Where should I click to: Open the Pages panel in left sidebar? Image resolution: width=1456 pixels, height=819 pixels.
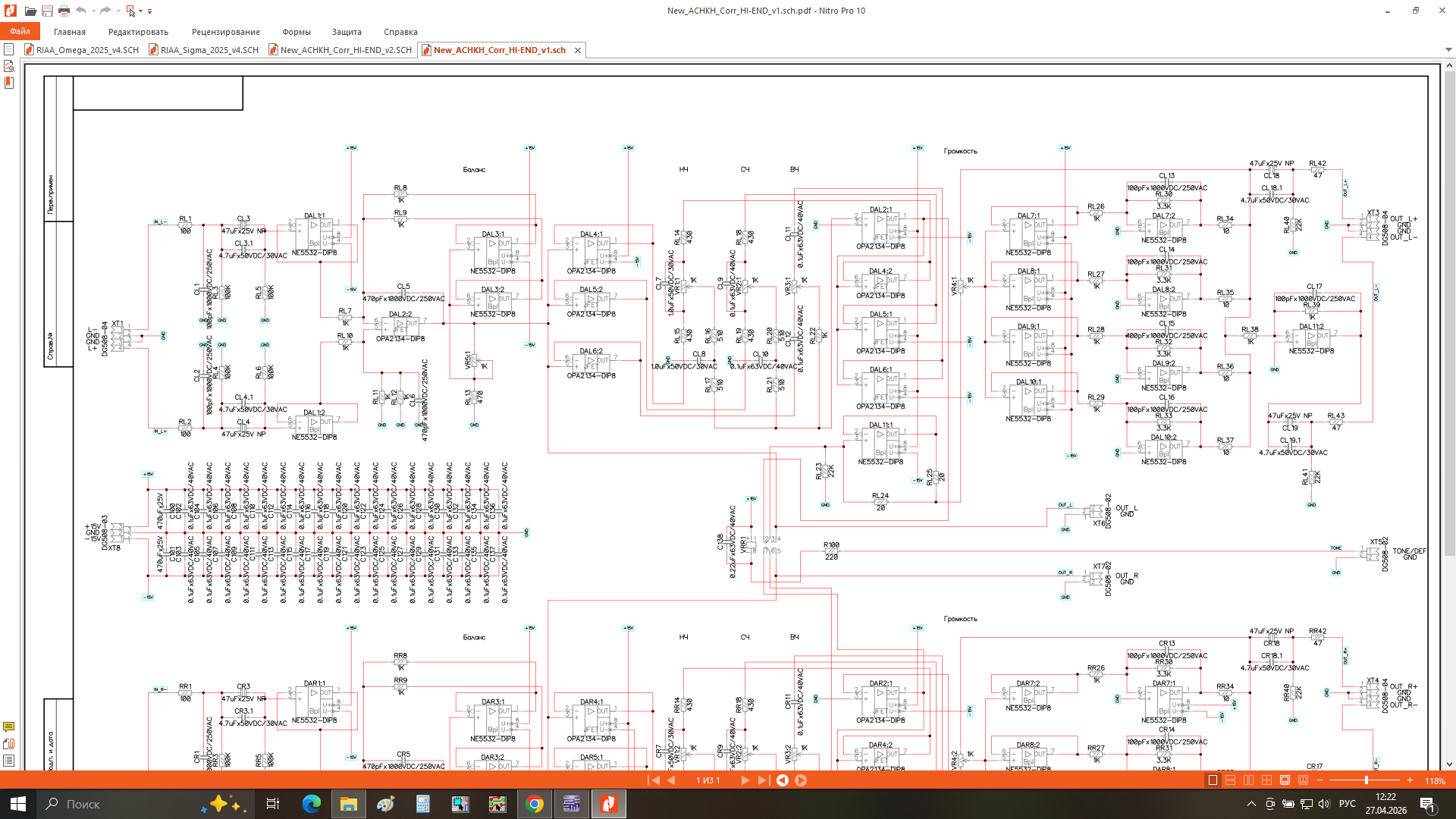click(9, 49)
